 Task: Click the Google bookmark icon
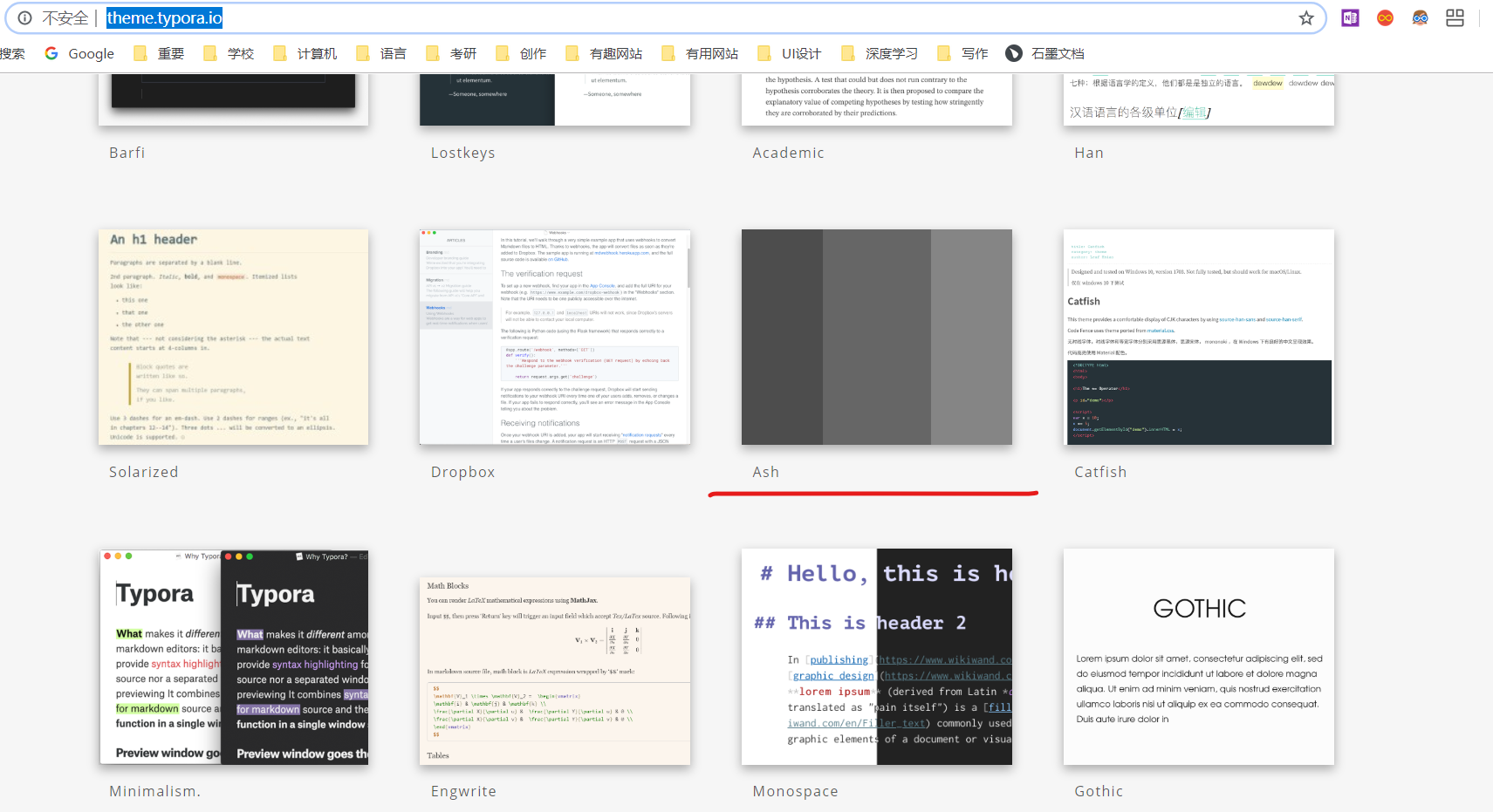[x=51, y=53]
